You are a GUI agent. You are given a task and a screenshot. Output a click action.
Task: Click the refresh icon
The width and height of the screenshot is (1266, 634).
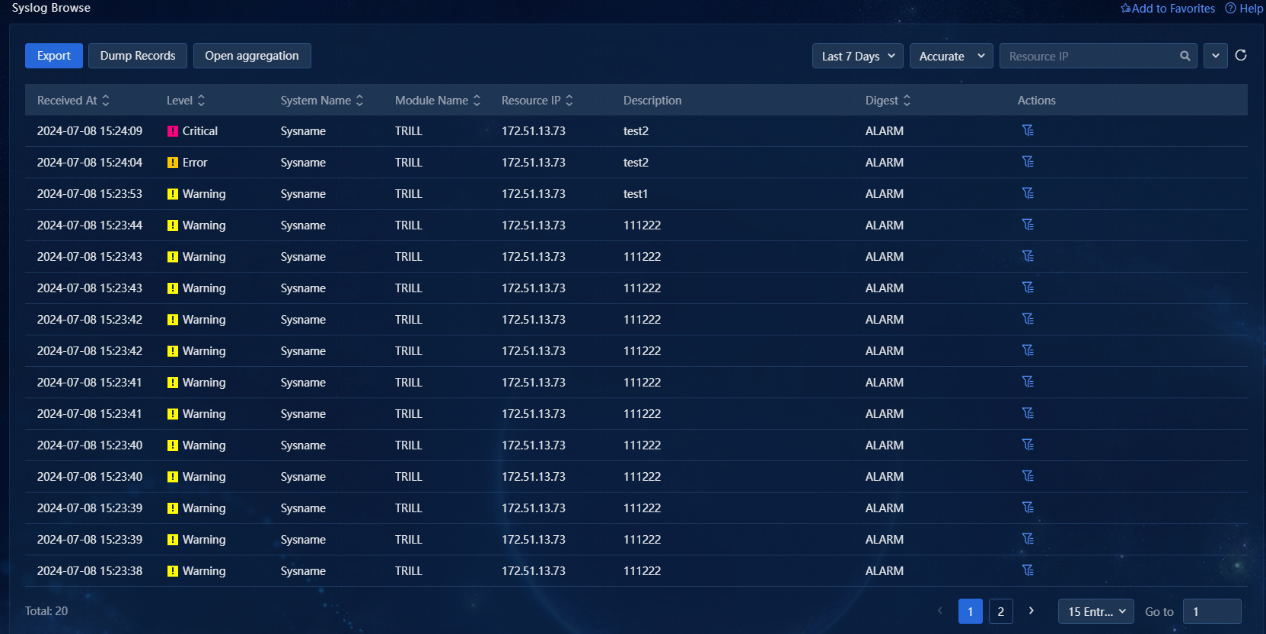pyautogui.click(x=1241, y=56)
